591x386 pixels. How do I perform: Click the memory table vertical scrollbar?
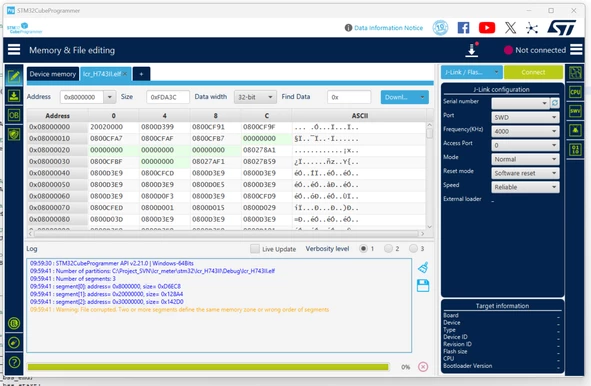point(429,175)
